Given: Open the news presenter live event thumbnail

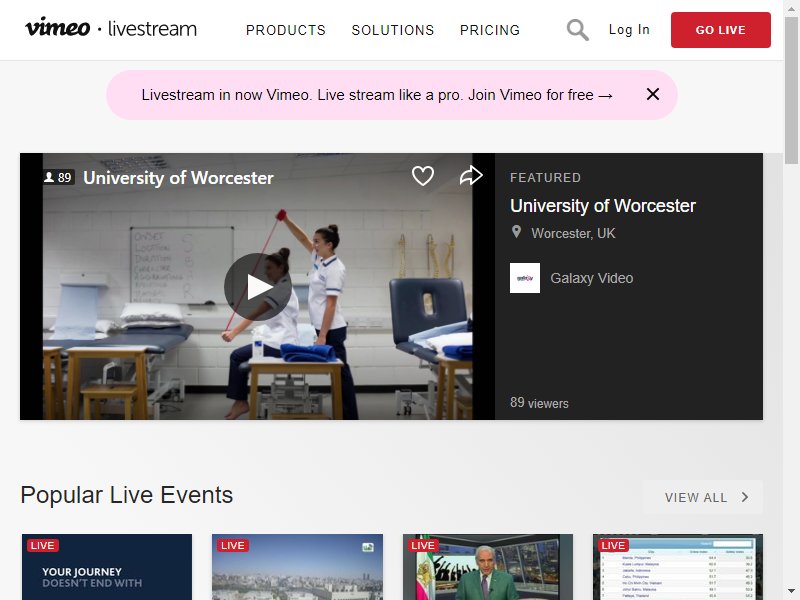Looking at the screenshot, I should (x=488, y=567).
